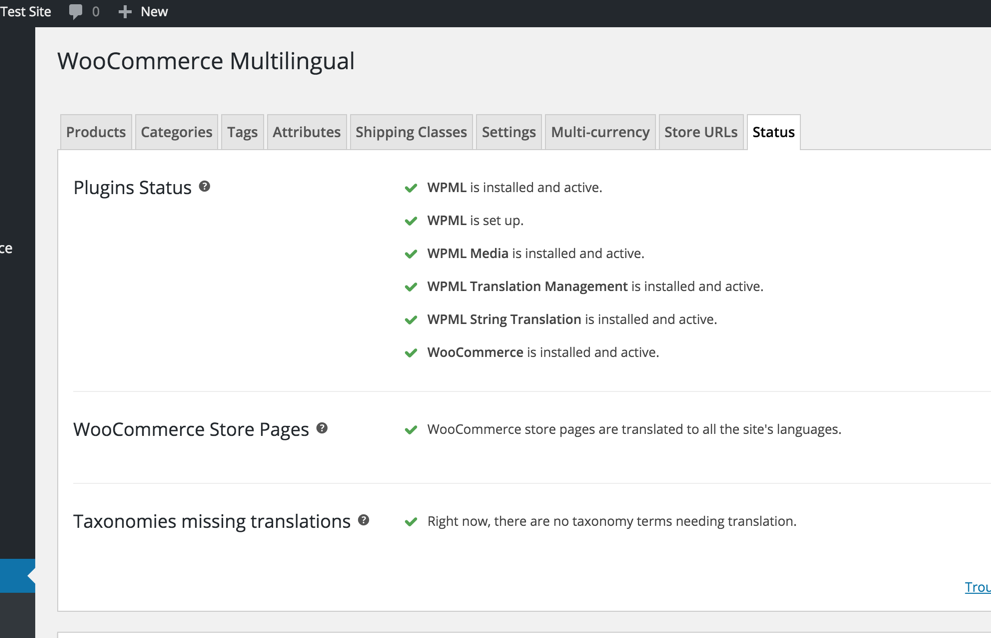Click the plus icon next to New
991x638 pixels.
125,12
